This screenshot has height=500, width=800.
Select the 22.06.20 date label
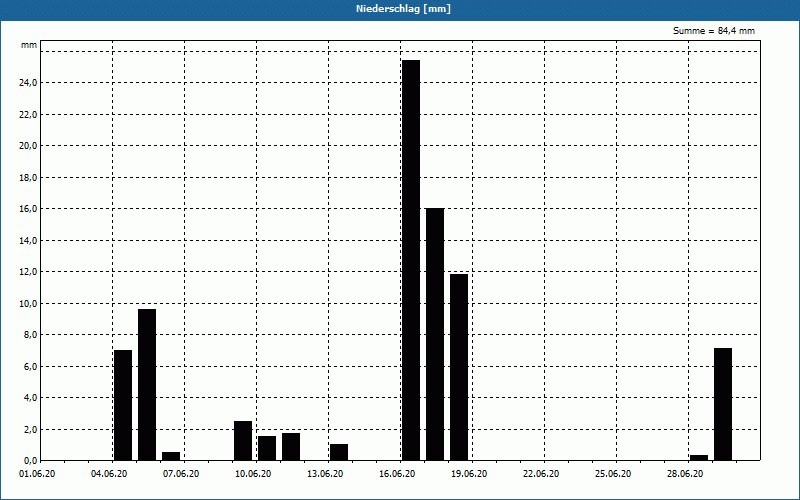[x=541, y=474]
